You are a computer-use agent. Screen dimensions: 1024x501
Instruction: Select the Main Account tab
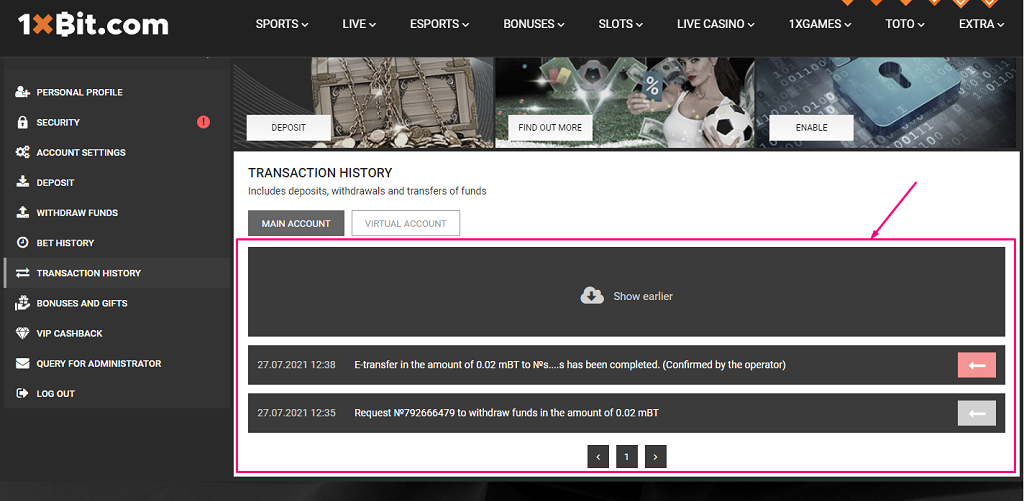(x=296, y=223)
